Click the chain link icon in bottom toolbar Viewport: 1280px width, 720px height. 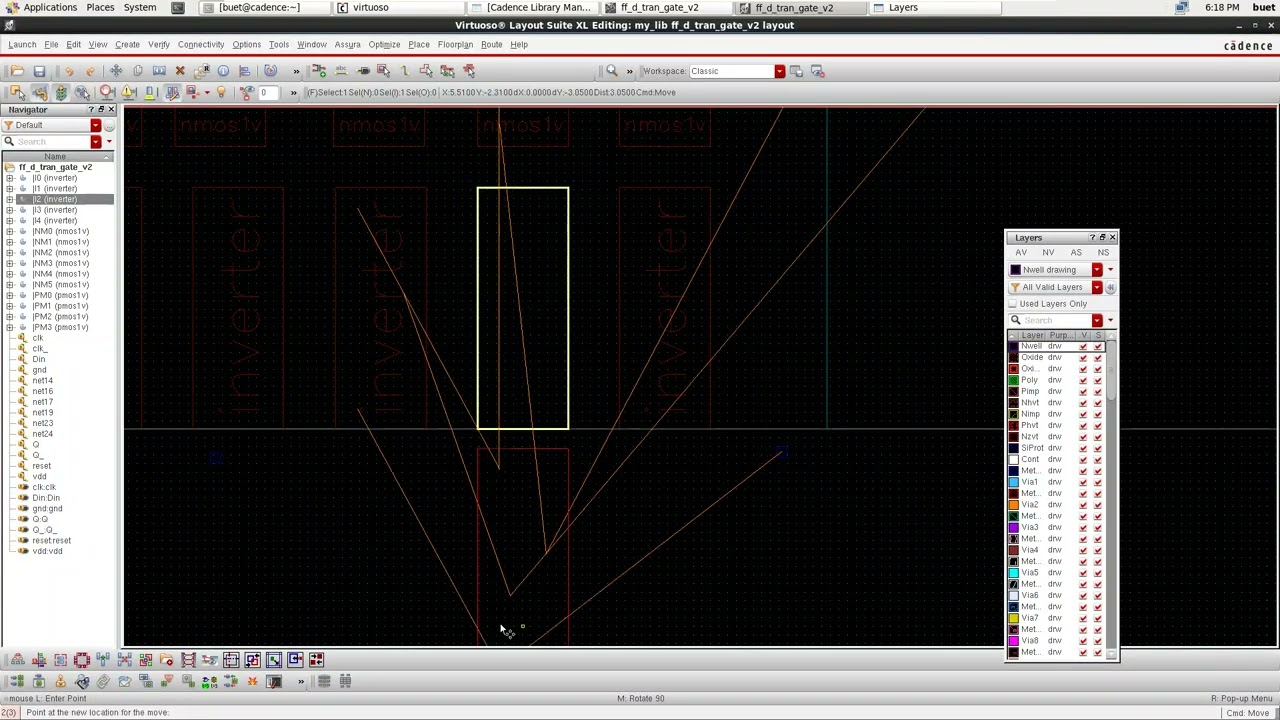point(103,682)
